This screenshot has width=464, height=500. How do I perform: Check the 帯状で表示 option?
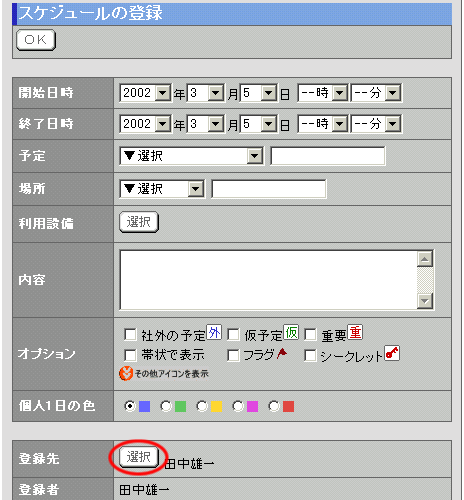(130, 355)
